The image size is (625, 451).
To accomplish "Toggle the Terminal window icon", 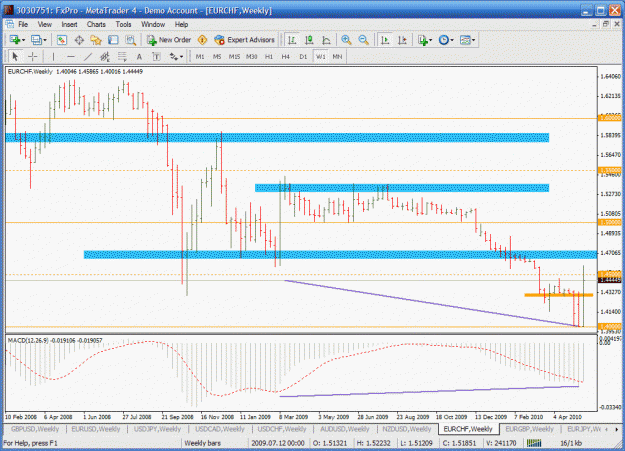I will coord(114,40).
